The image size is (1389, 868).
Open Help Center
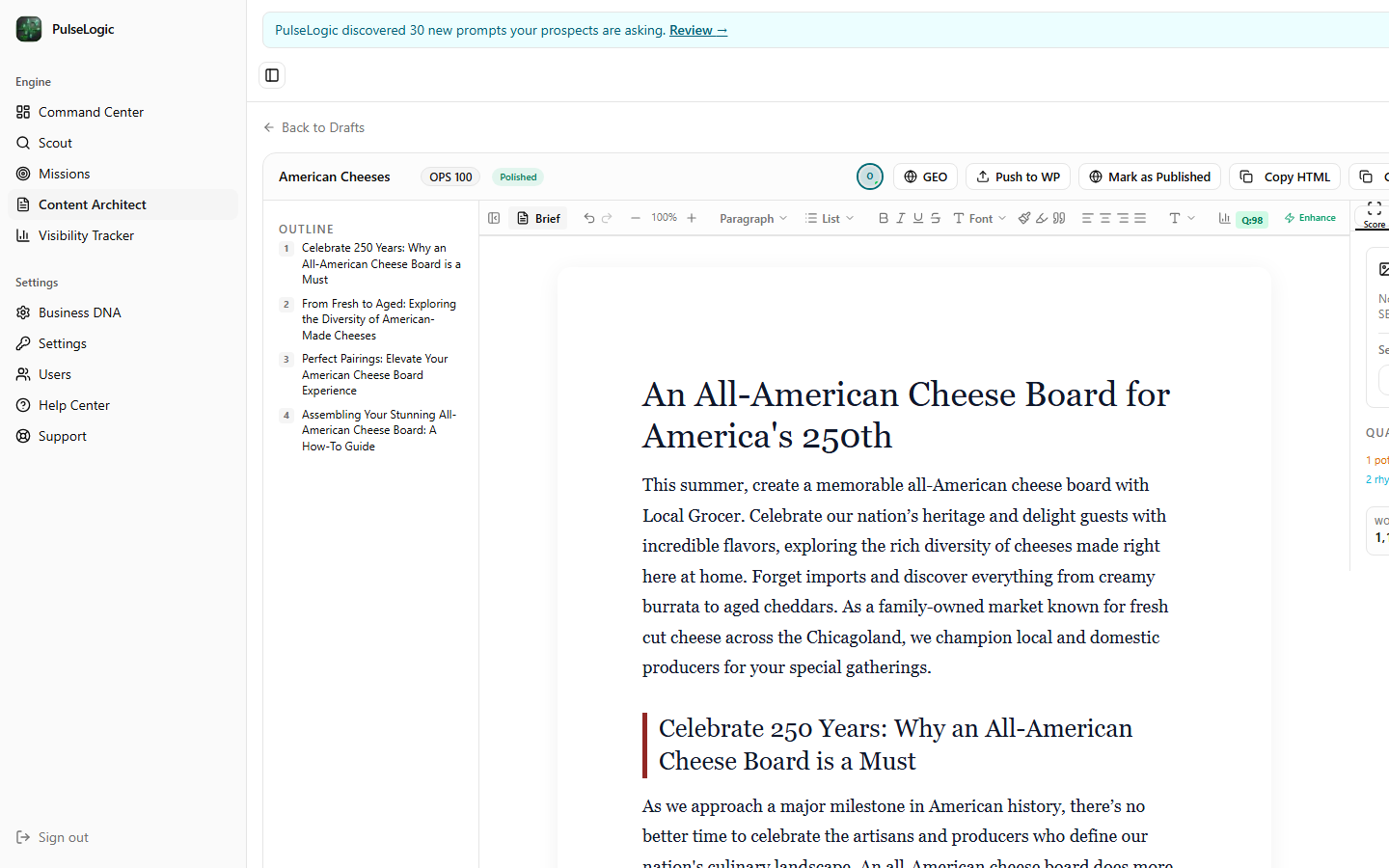123,405
